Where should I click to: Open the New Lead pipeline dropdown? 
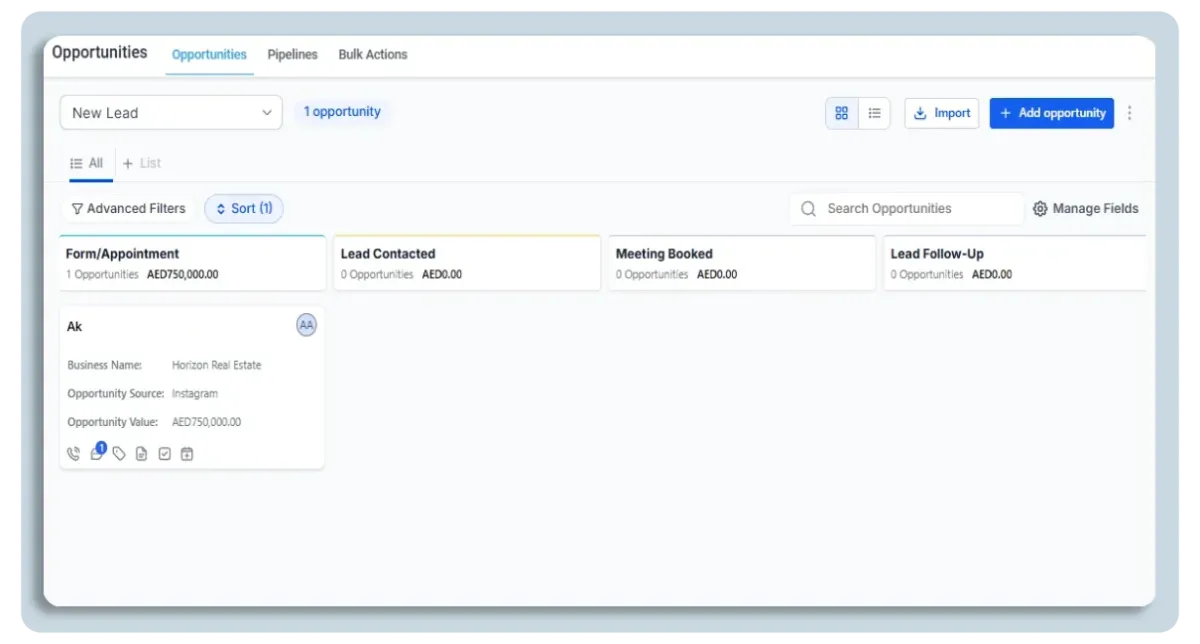[170, 113]
